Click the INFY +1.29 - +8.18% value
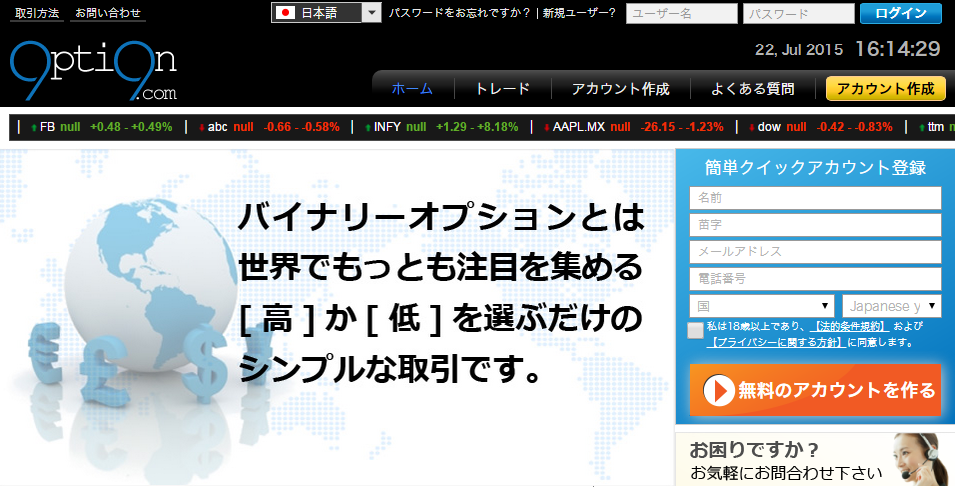The width and height of the screenshot is (955, 487). (x=477, y=127)
